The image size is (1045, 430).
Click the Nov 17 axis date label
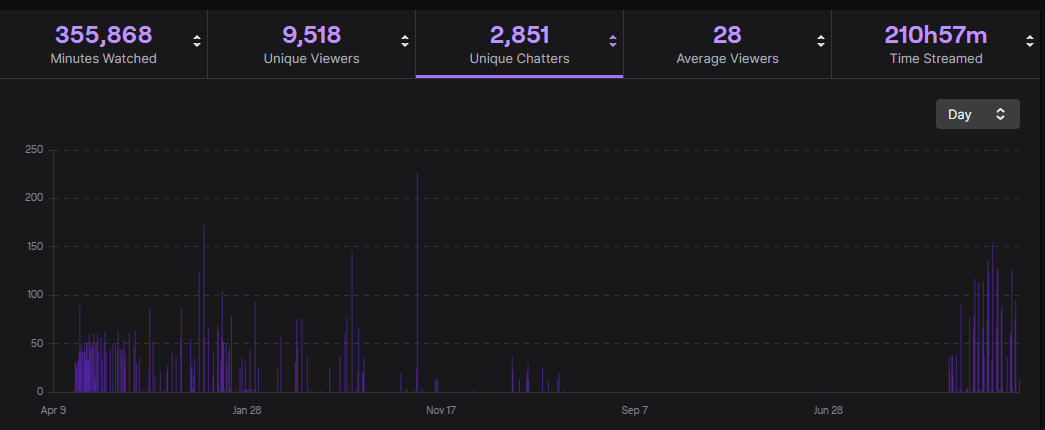point(441,410)
